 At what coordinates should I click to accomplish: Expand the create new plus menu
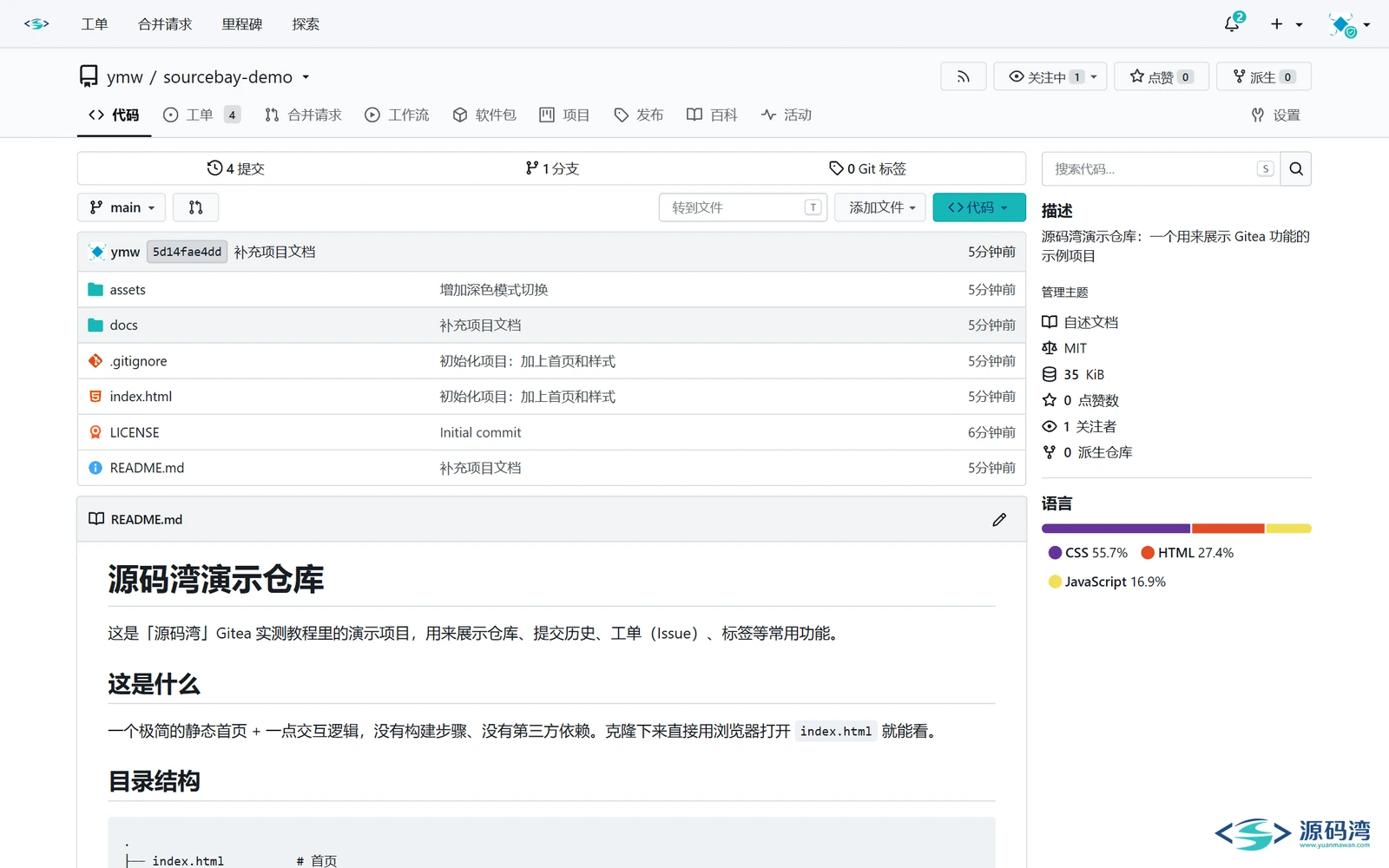point(1287,24)
